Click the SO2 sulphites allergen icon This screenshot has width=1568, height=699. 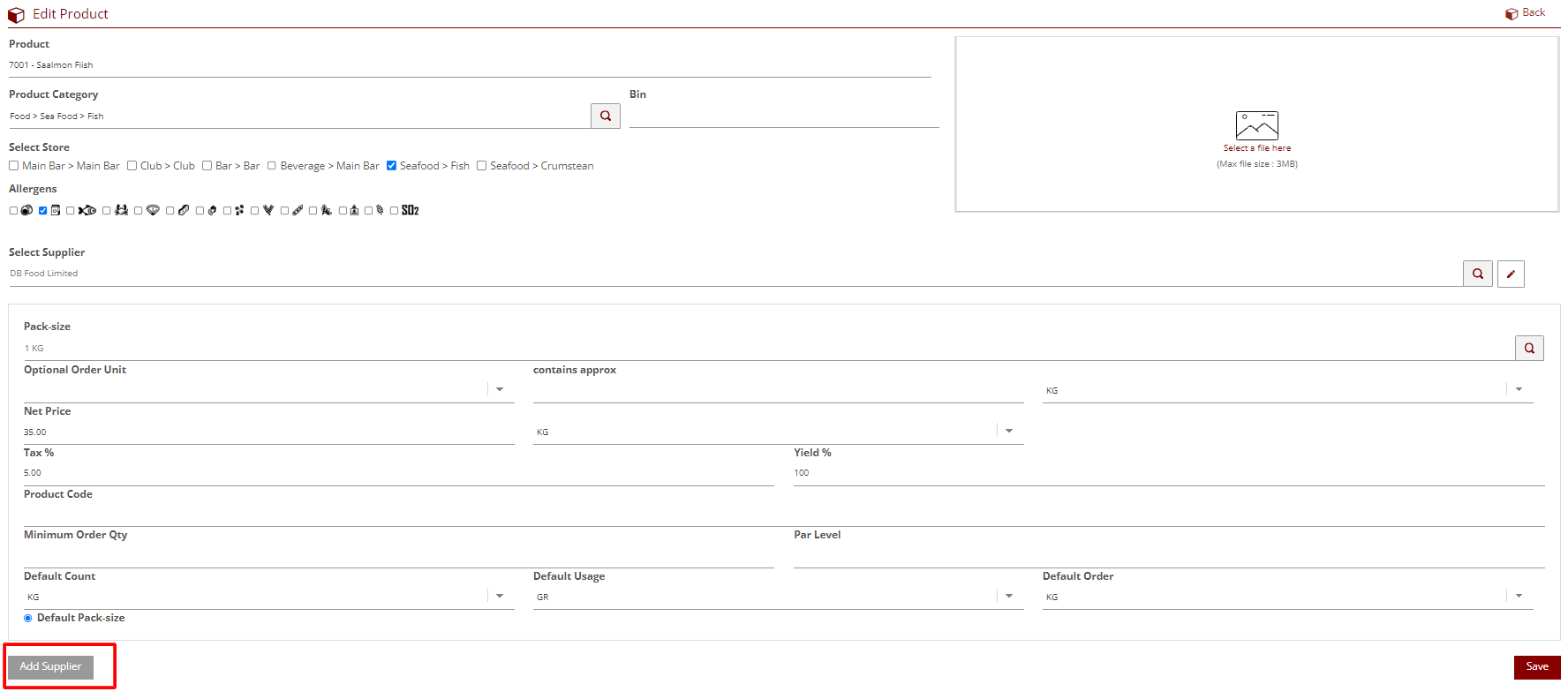410,210
